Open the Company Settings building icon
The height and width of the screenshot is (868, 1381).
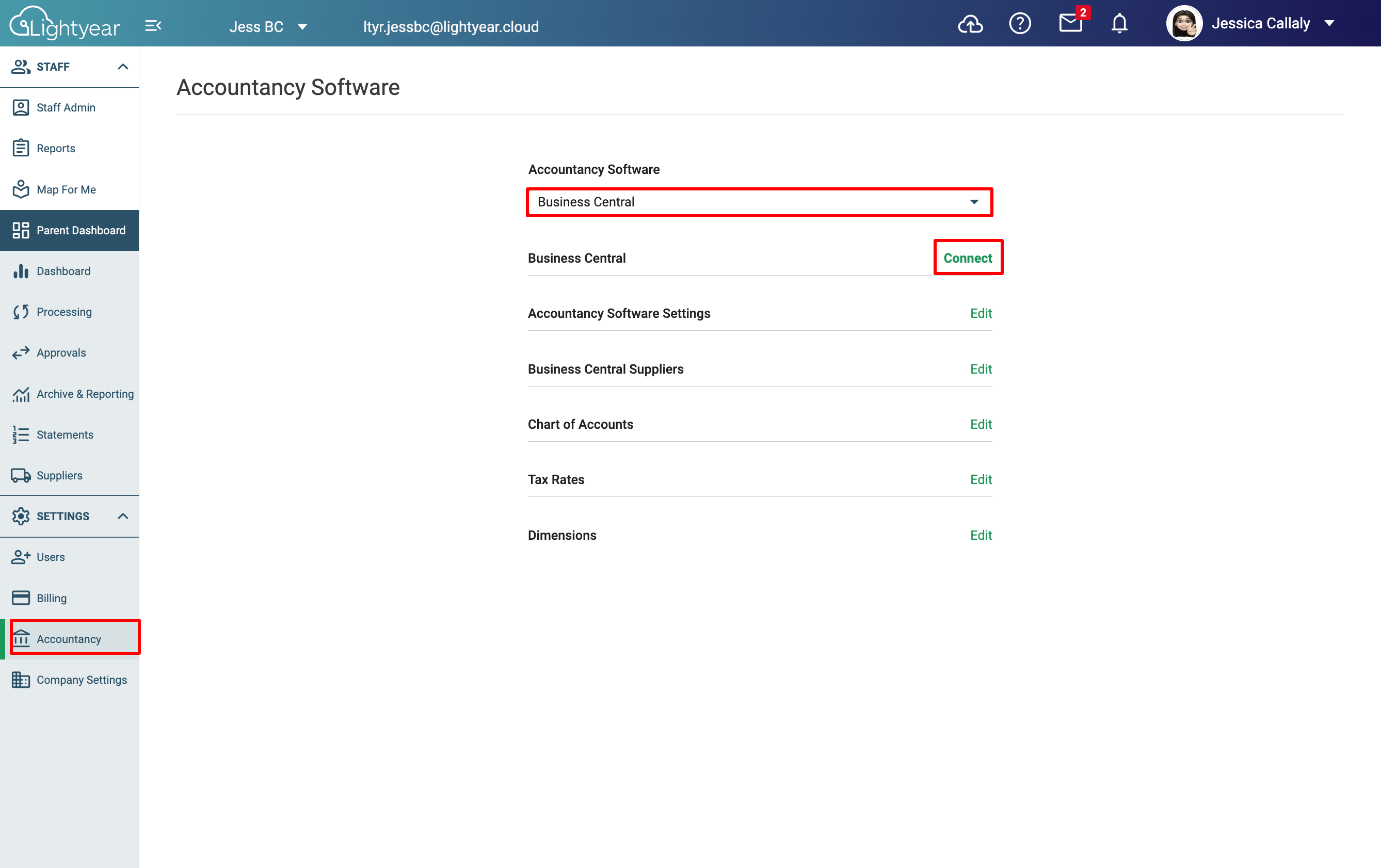click(x=21, y=679)
